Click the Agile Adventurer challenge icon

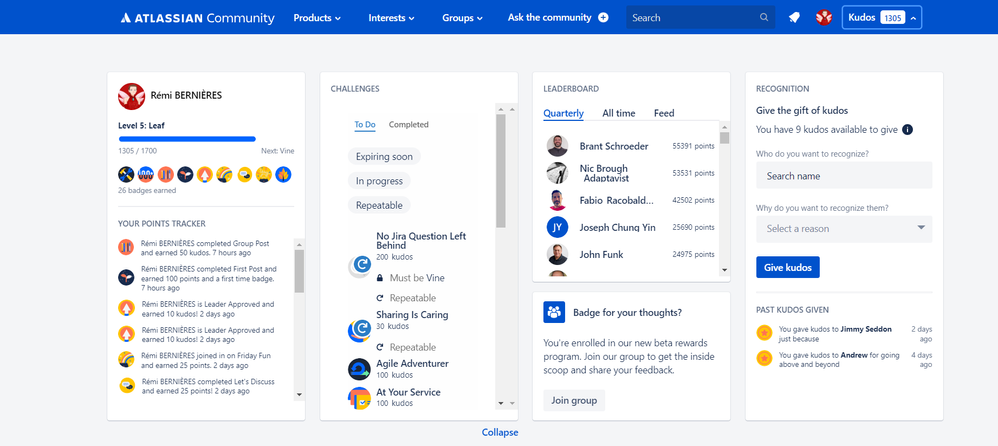pyautogui.click(x=360, y=369)
